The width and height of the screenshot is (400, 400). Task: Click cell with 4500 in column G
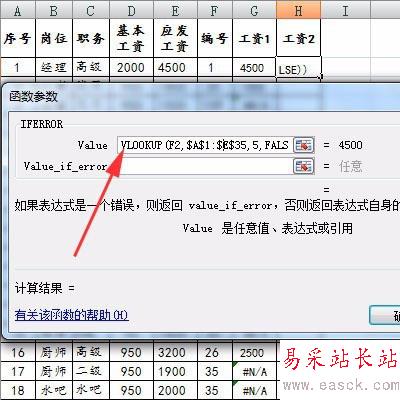click(x=255, y=68)
